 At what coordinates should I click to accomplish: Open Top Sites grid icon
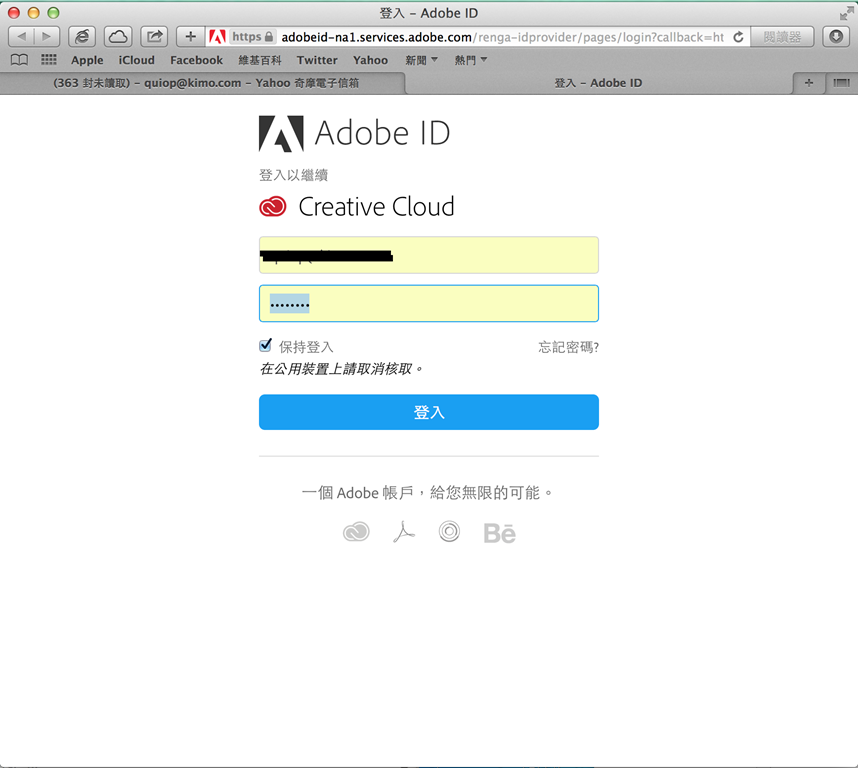pos(49,60)
